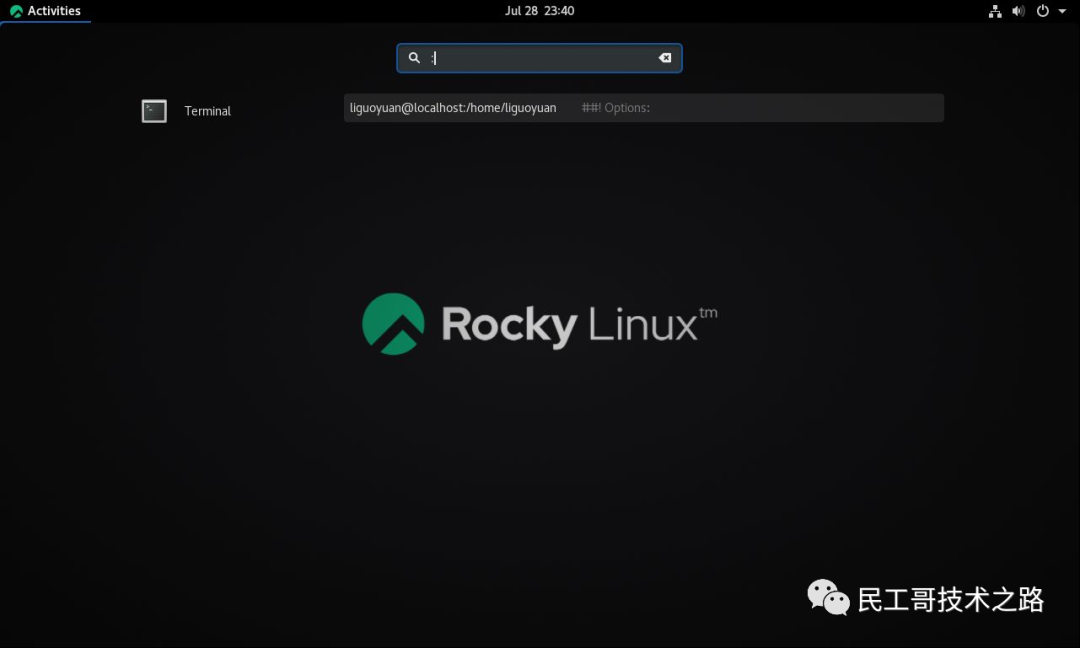The width and height of the screenshot is (1080, 648).
Task: Open the Jul 28 23:40 clock menu
Action: click(x=539, y=11)
